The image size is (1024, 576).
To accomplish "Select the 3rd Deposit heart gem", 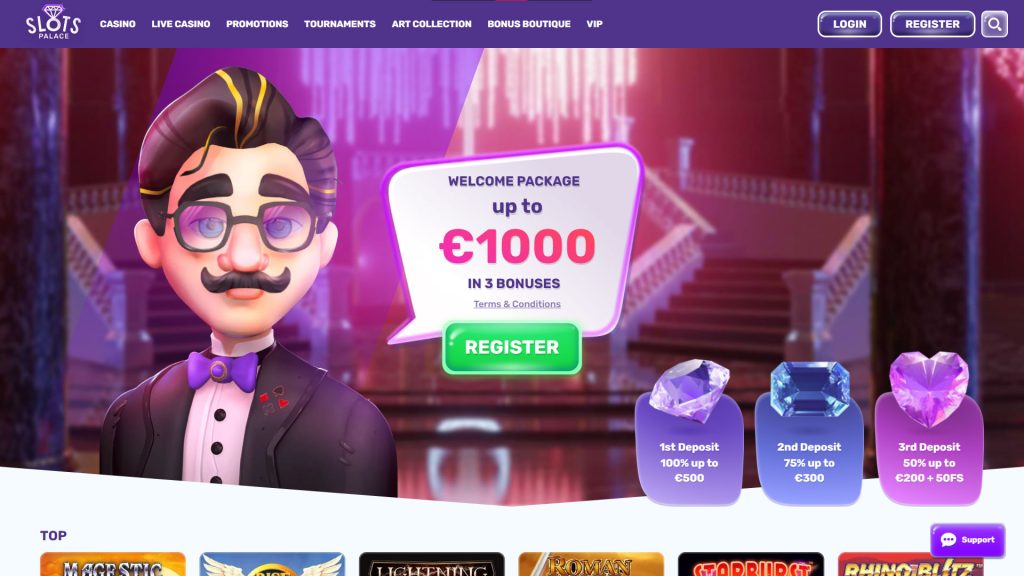I will (929, 388).
